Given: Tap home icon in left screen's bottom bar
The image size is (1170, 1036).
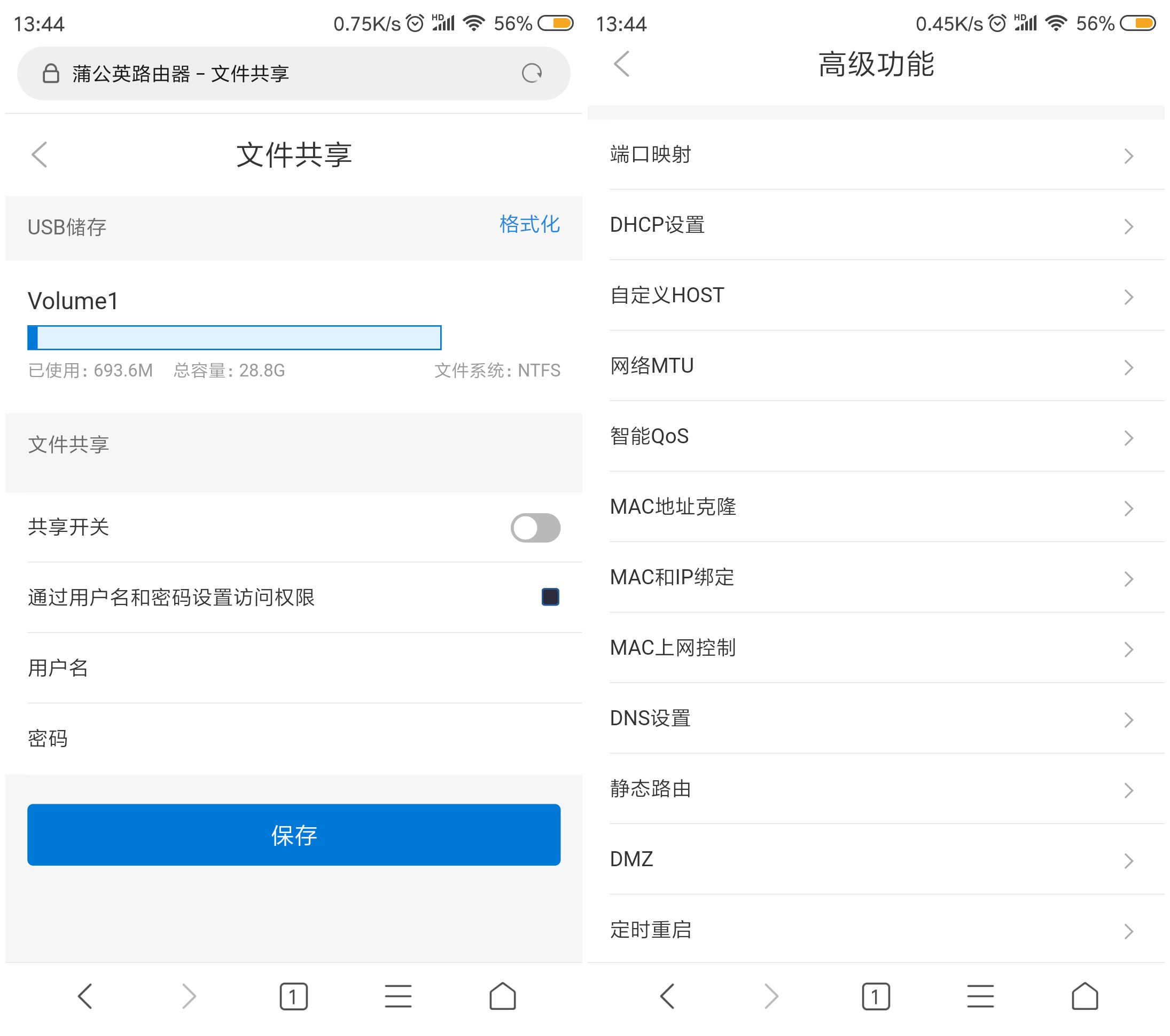Looking at the screenshot, I should [x=503, y=996].
